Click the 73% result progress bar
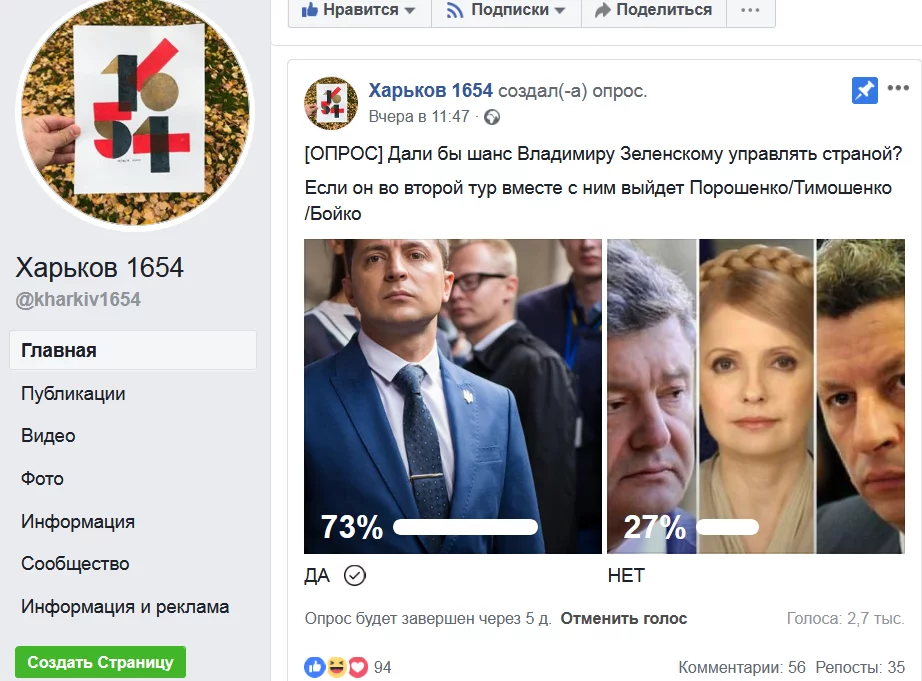This screenshot has width=922, height=681. click(x=465, y=527)
